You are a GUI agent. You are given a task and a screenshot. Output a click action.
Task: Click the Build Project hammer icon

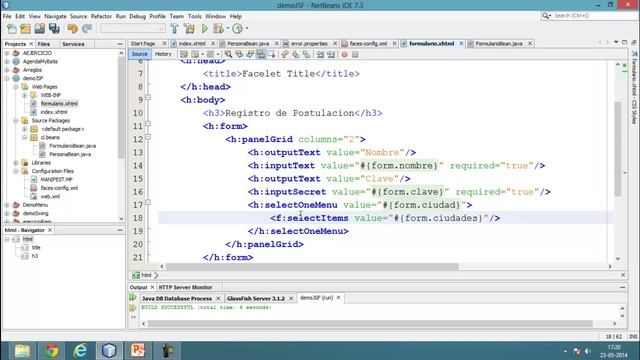point(174,29)
